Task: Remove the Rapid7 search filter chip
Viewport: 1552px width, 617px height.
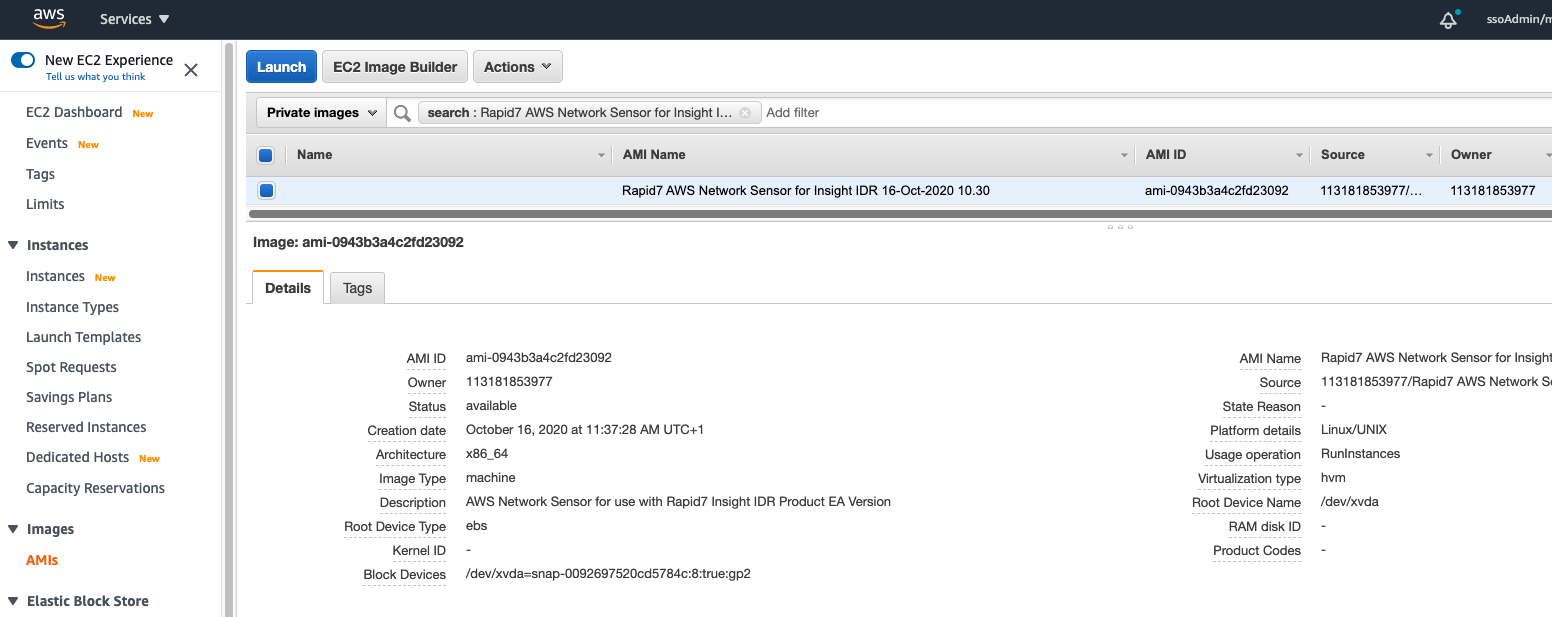Action: [x=745, y=113]
